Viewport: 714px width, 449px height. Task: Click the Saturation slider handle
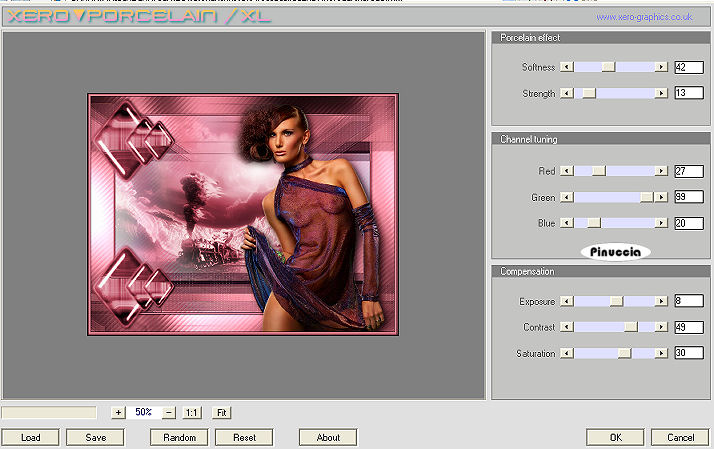point(624,353)
